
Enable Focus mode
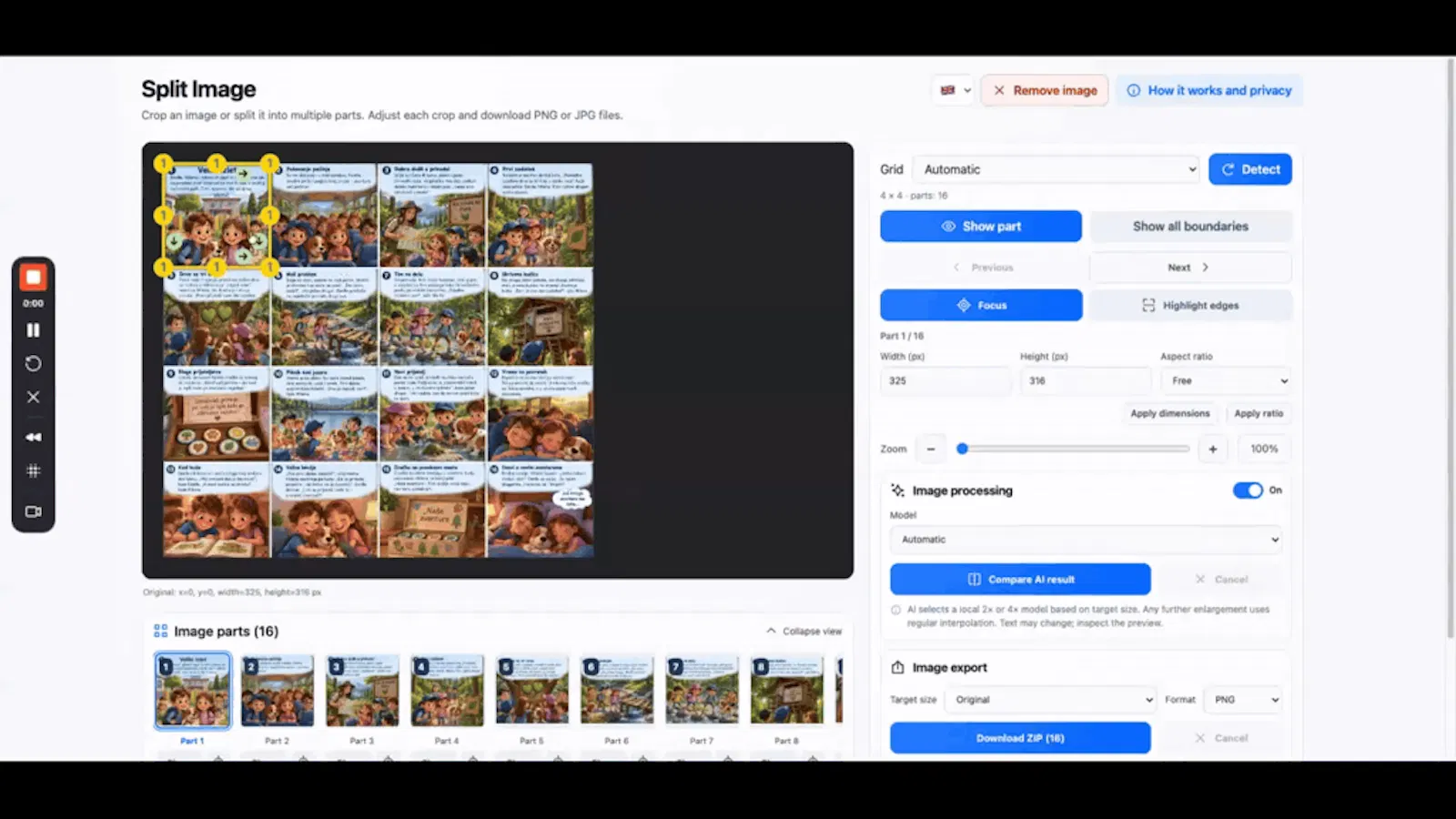(981, 305)
